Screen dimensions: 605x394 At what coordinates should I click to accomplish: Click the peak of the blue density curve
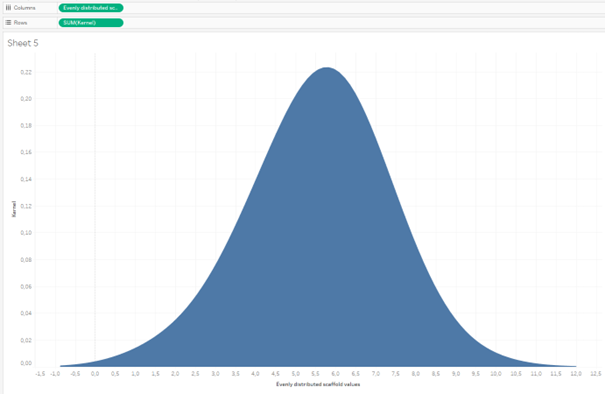click(x=327, y=69)
